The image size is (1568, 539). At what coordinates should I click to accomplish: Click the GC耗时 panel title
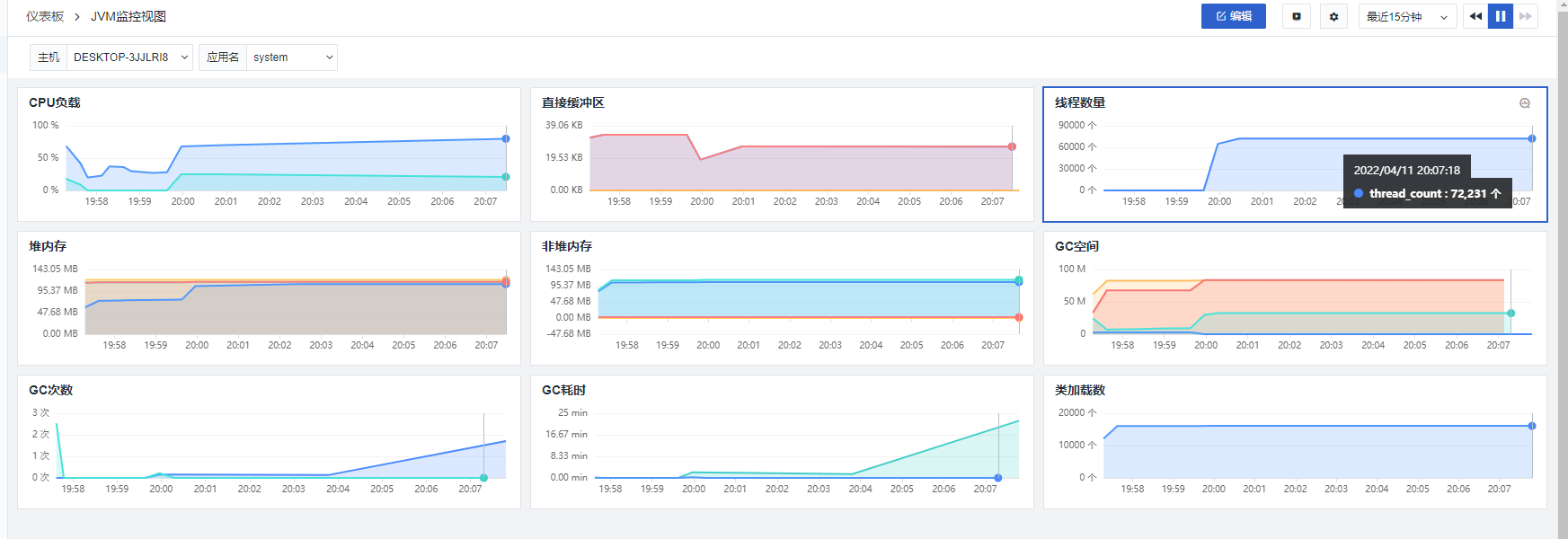(x=564, y=390)
